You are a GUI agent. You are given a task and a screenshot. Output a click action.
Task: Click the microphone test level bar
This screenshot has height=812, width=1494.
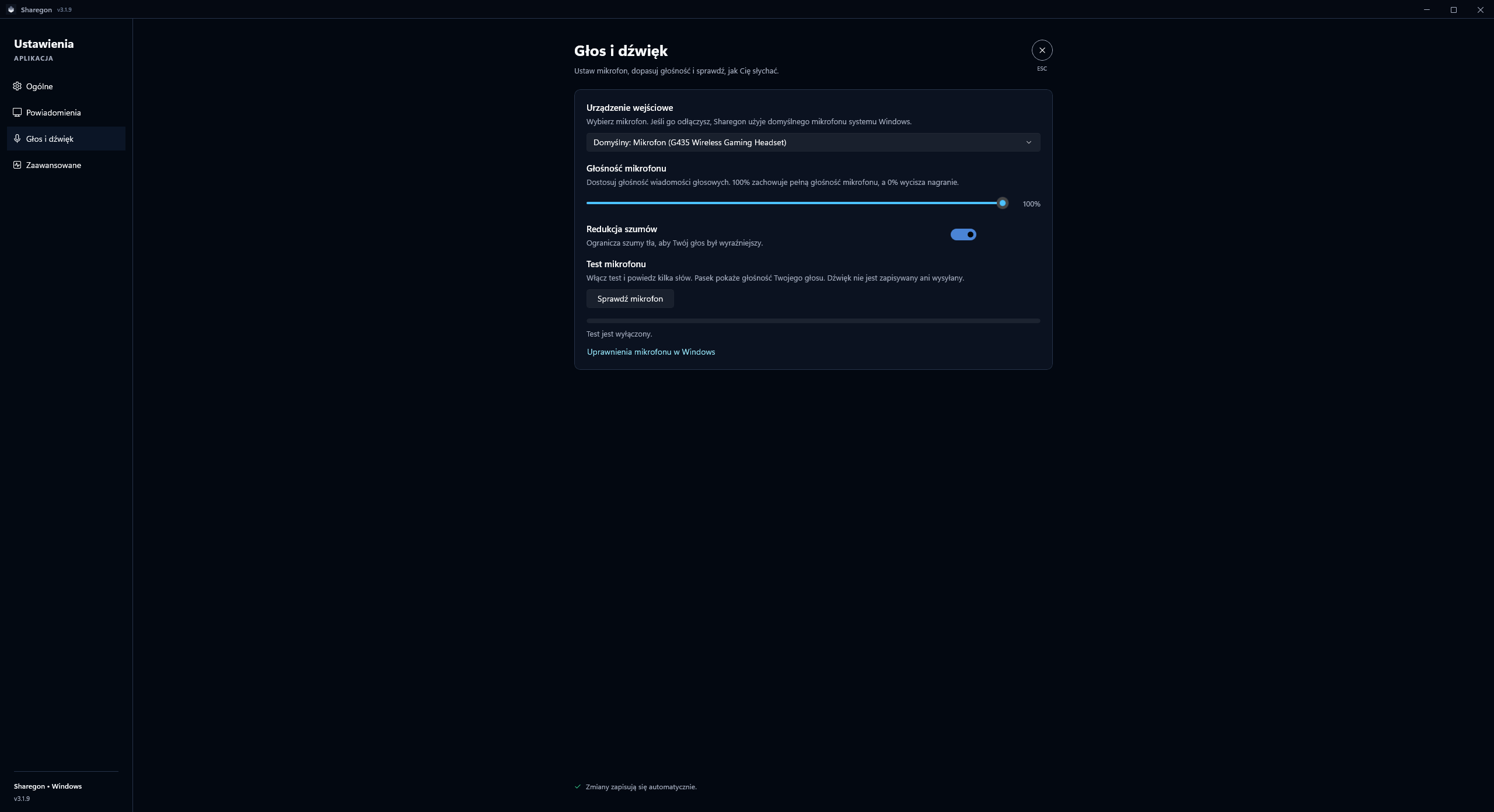(813, 321)
